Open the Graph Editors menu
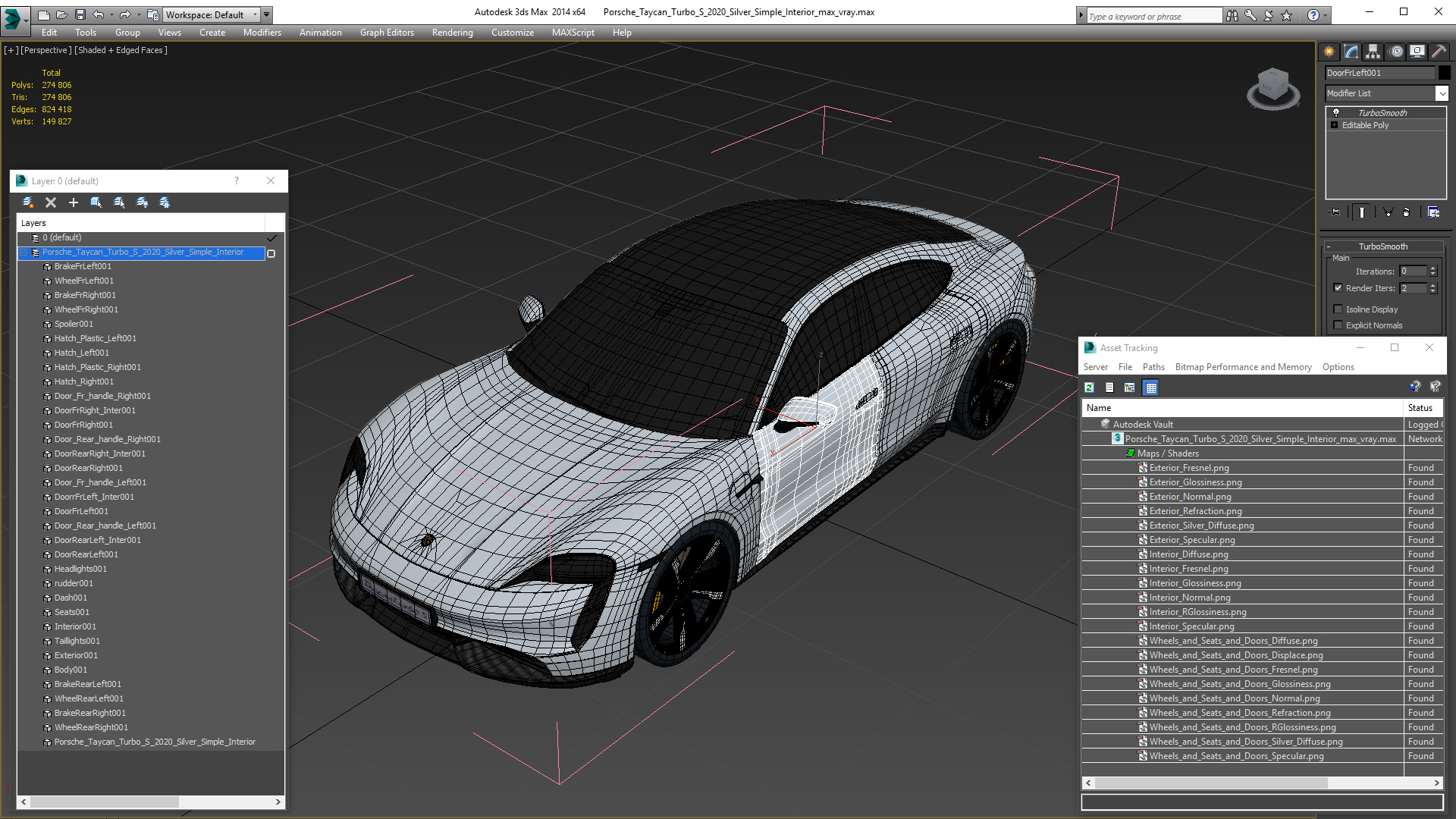Viewport: 1456px width, 819px height. point(387,33)
